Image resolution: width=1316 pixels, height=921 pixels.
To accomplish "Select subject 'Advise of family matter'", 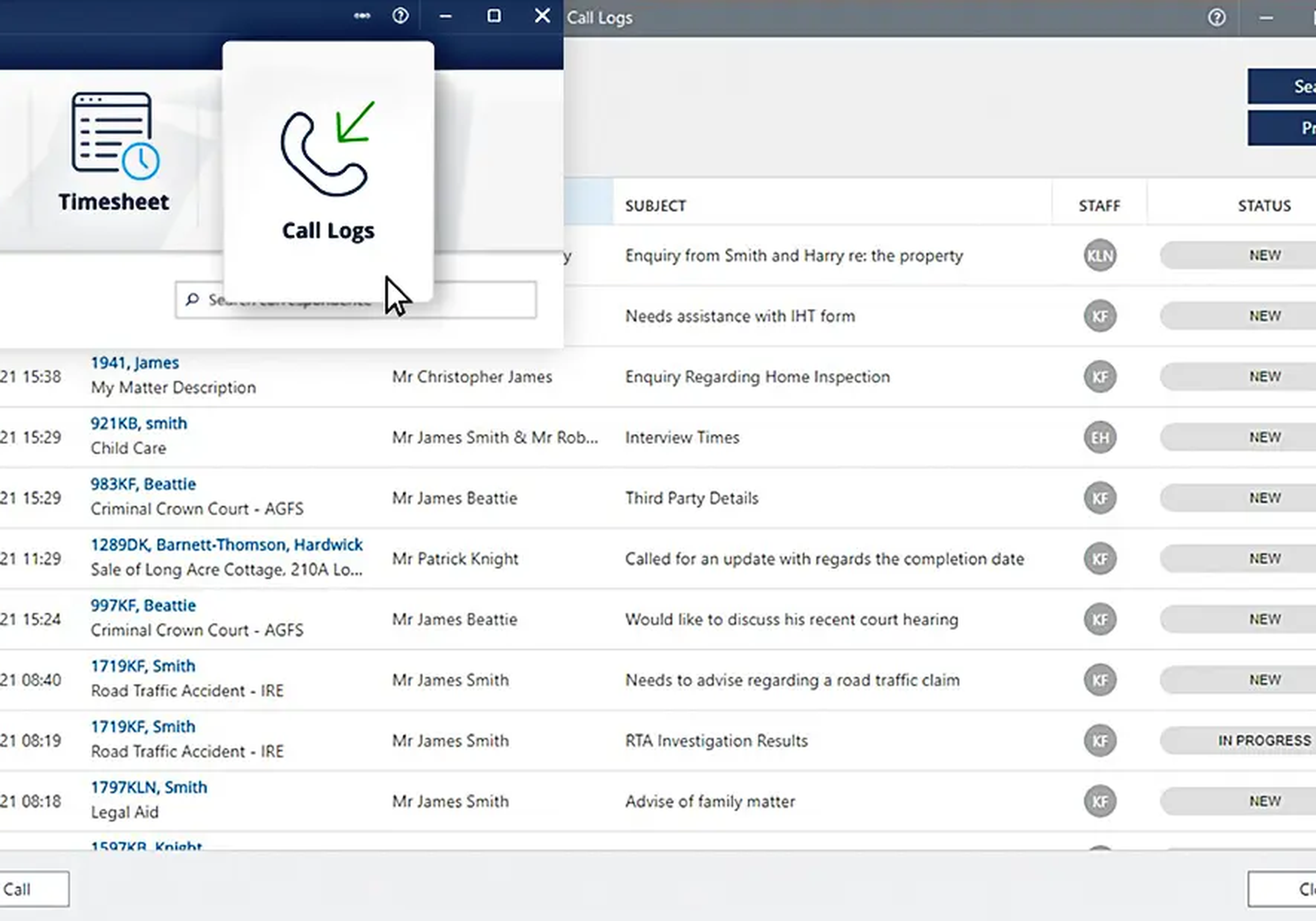I will (x=710, y=801).
